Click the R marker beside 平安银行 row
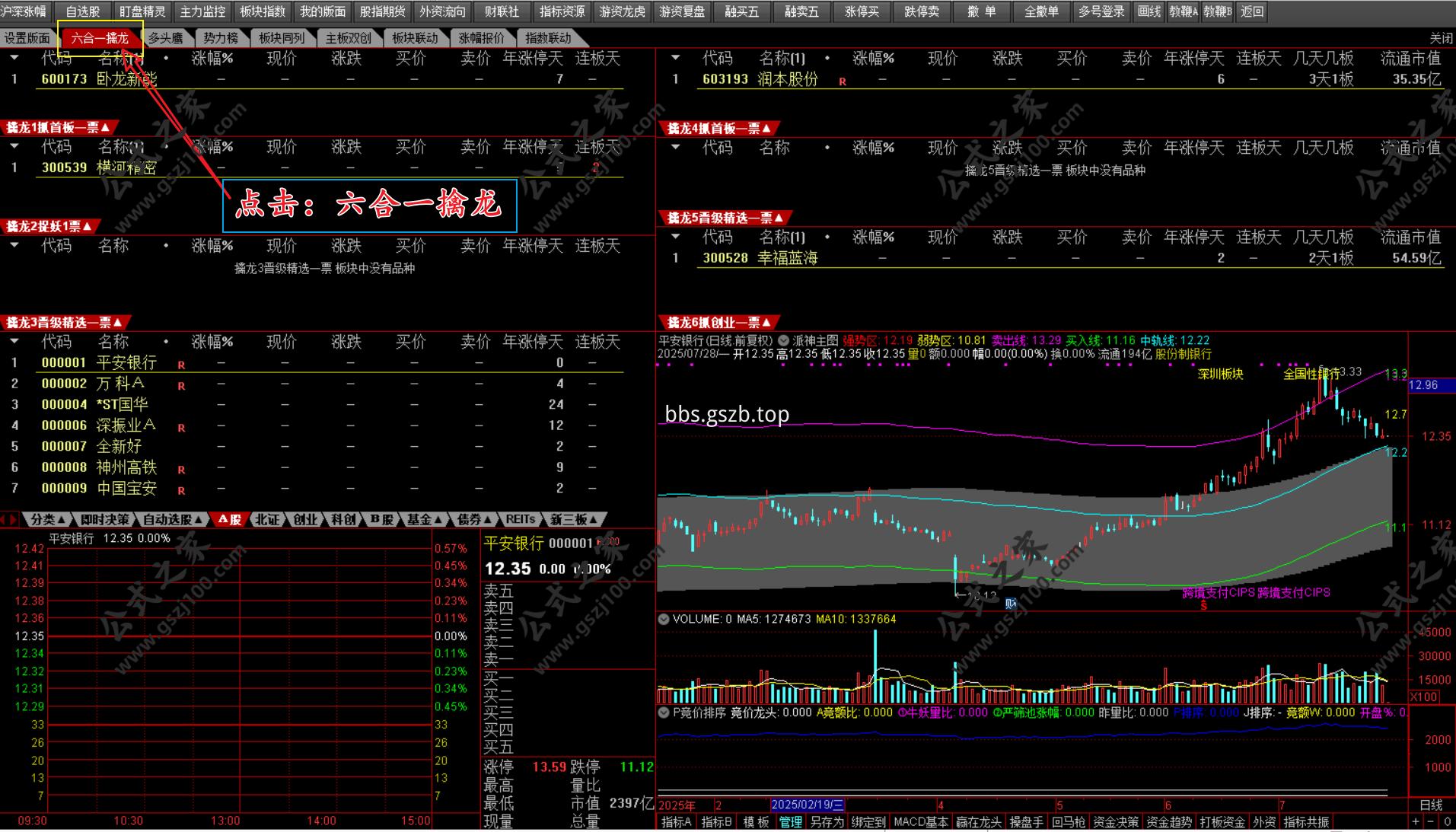This screenshot has width=1456, height=832. [x=181, y=365]
